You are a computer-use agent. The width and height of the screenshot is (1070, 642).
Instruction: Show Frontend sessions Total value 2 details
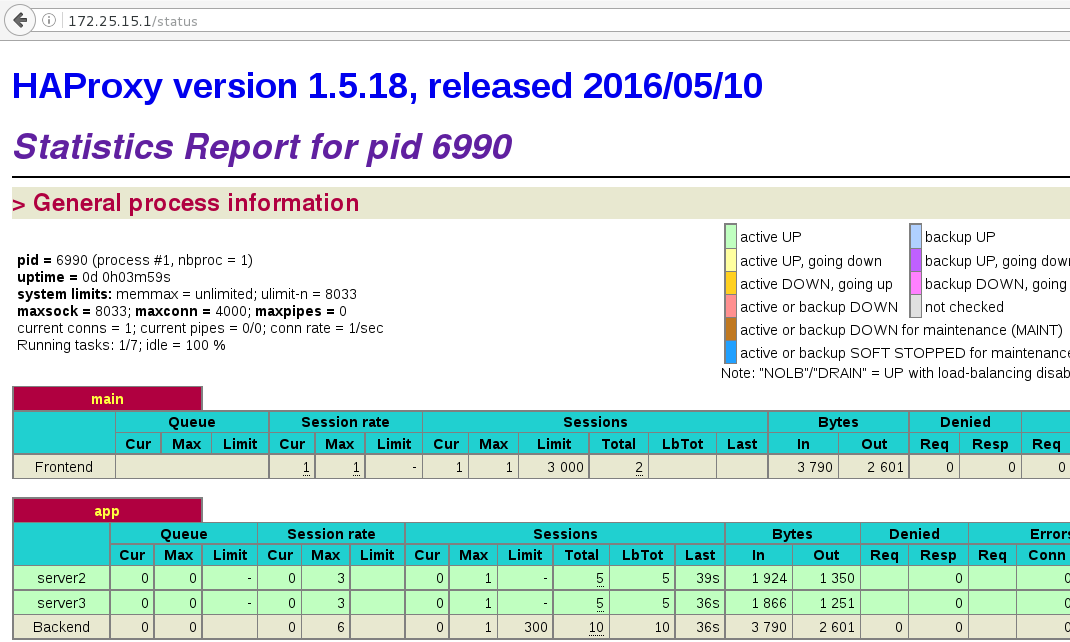coord(639,467)
